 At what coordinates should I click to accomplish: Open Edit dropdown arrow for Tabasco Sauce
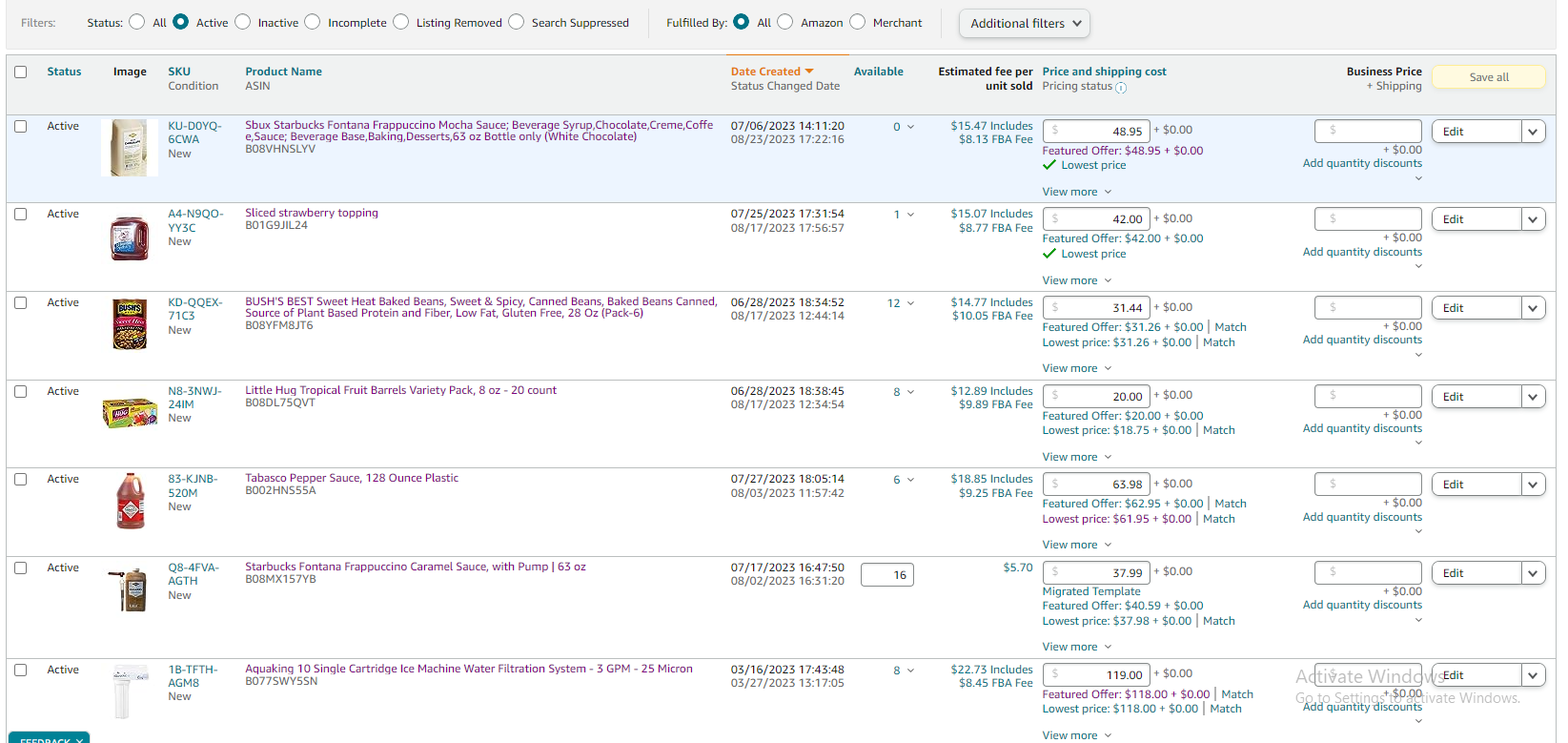pyautogui.click(x=1533, y=485)
